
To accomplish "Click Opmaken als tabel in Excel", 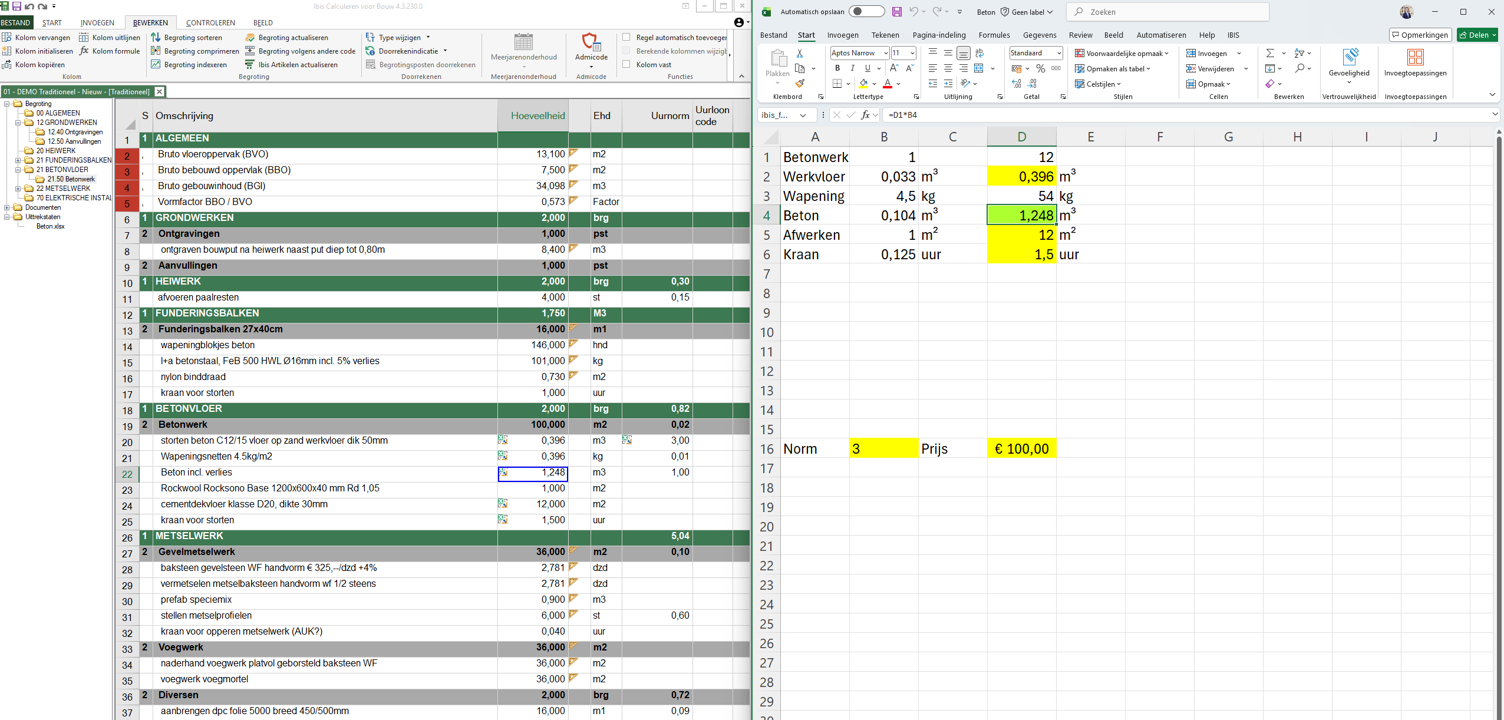I will [1113, 69].
